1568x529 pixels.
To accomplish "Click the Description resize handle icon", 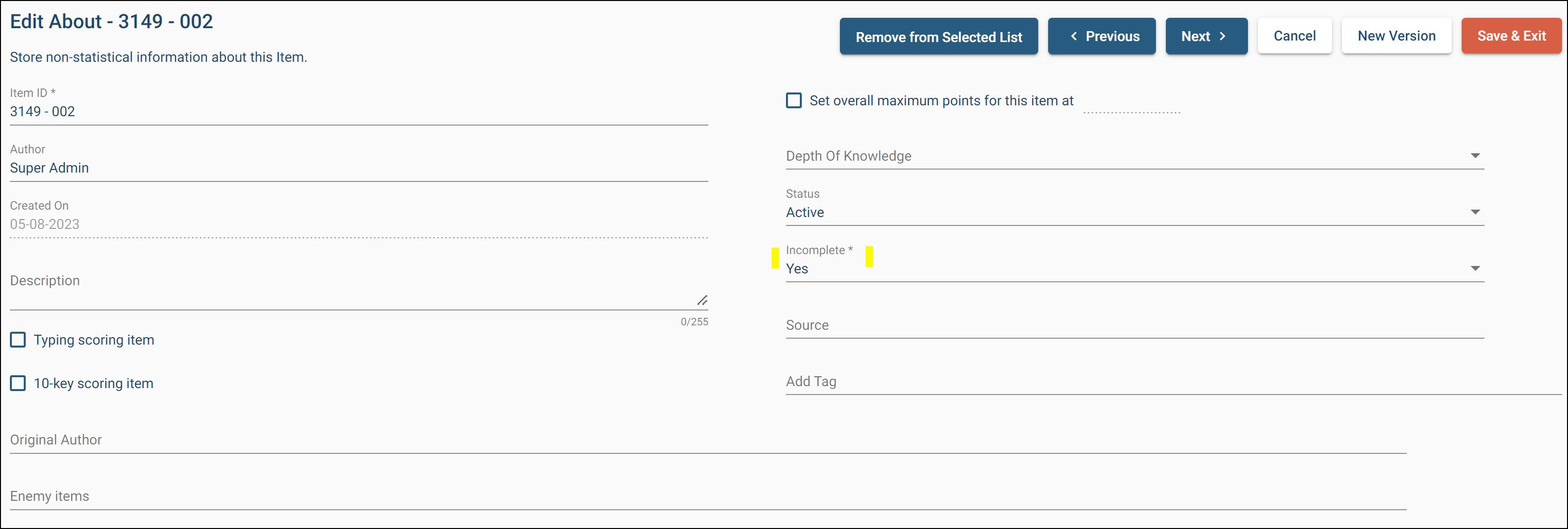I will pos(702,301).
